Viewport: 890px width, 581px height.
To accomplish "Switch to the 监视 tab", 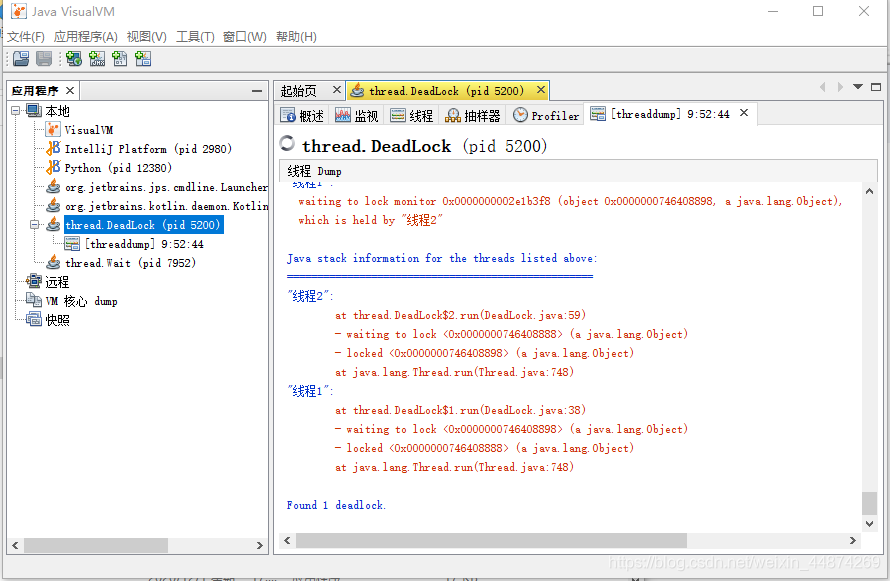I will tap(356, 116).
